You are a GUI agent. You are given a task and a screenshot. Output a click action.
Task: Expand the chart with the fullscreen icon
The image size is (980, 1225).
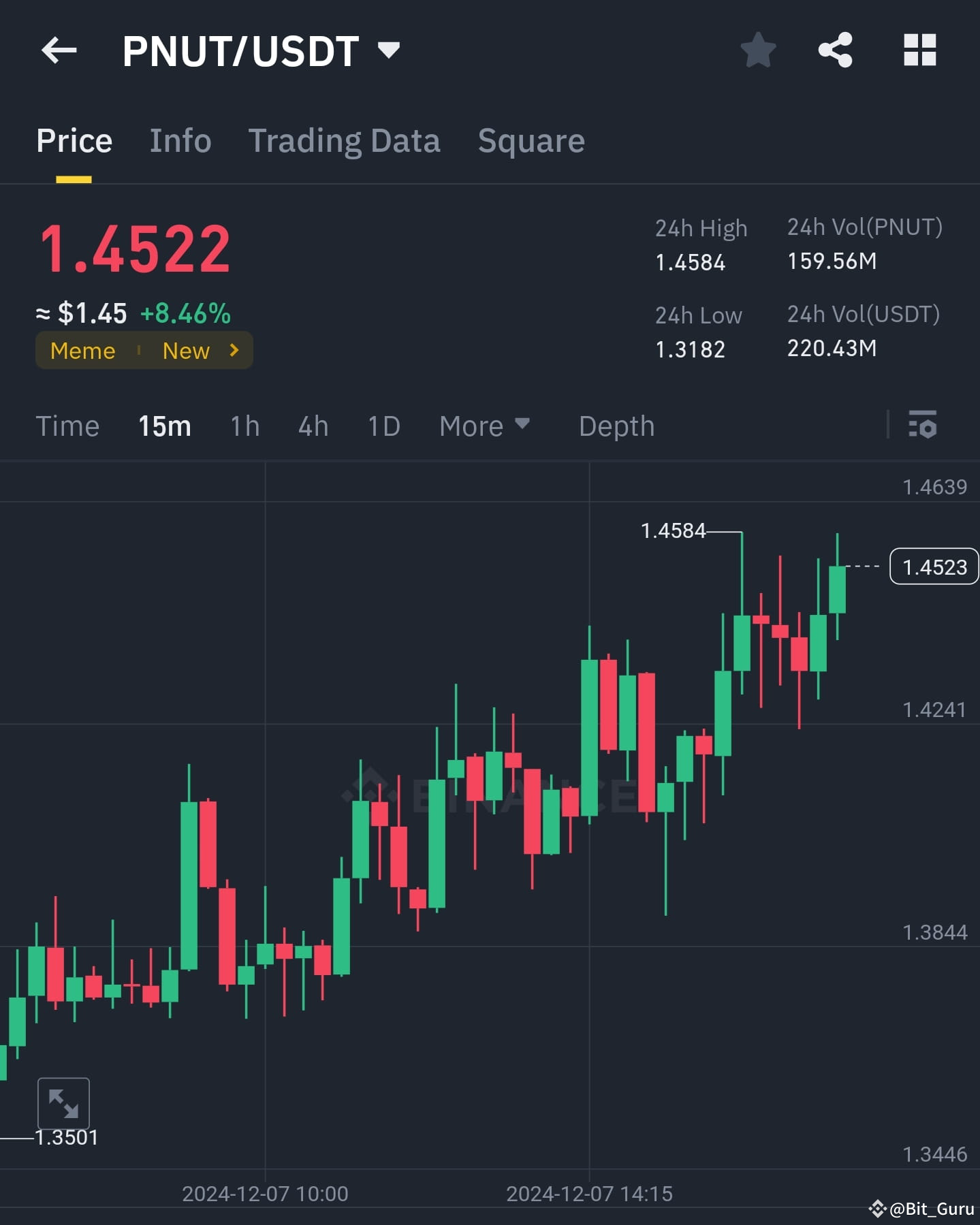pyautogui.click(x=64, y=1104)
